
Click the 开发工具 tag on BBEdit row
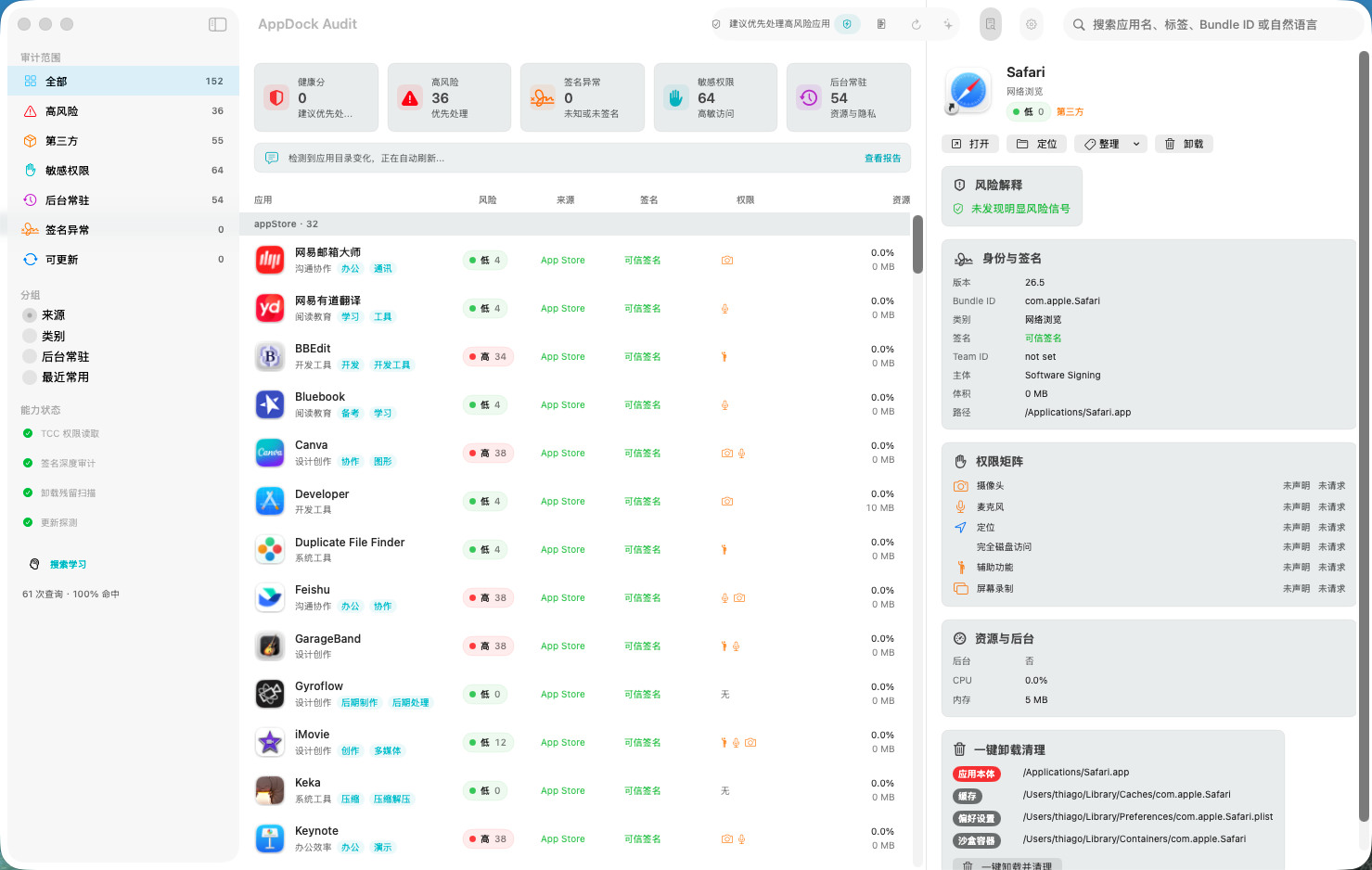[391, 365]
